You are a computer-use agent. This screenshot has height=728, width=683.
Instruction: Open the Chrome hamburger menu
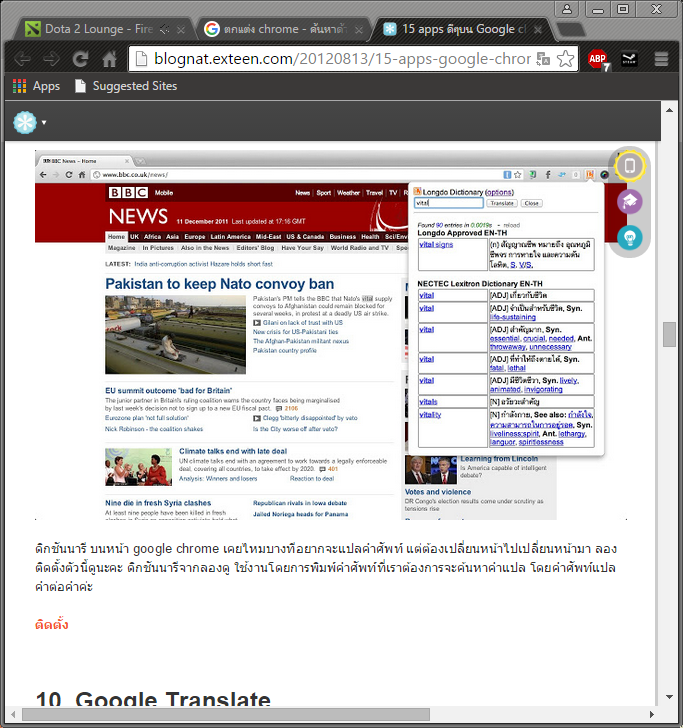coord(661,59)
